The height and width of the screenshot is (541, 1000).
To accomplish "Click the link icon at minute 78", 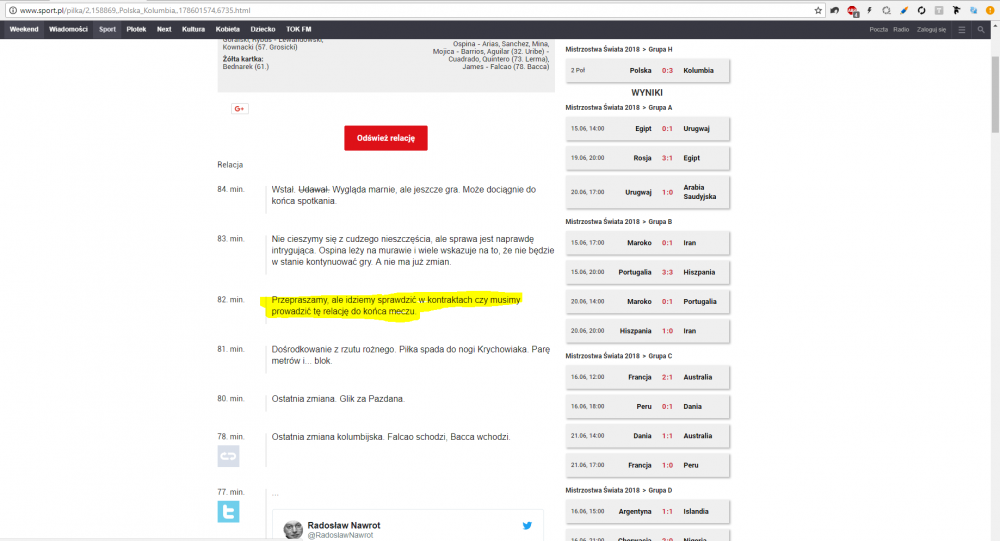I will tap(228, 457).
